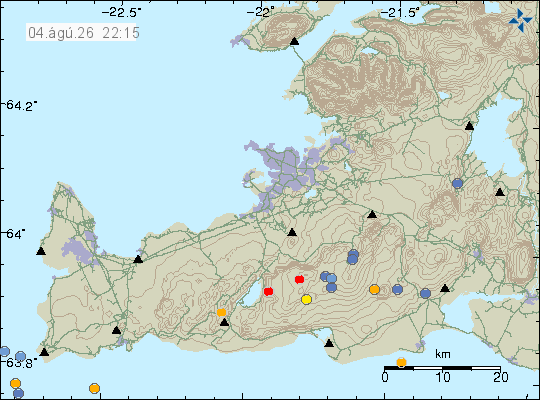Viewport: 540px width, 400px height.
Task: Click the red earthquake dot beside the lake
Action: point(268,291)
